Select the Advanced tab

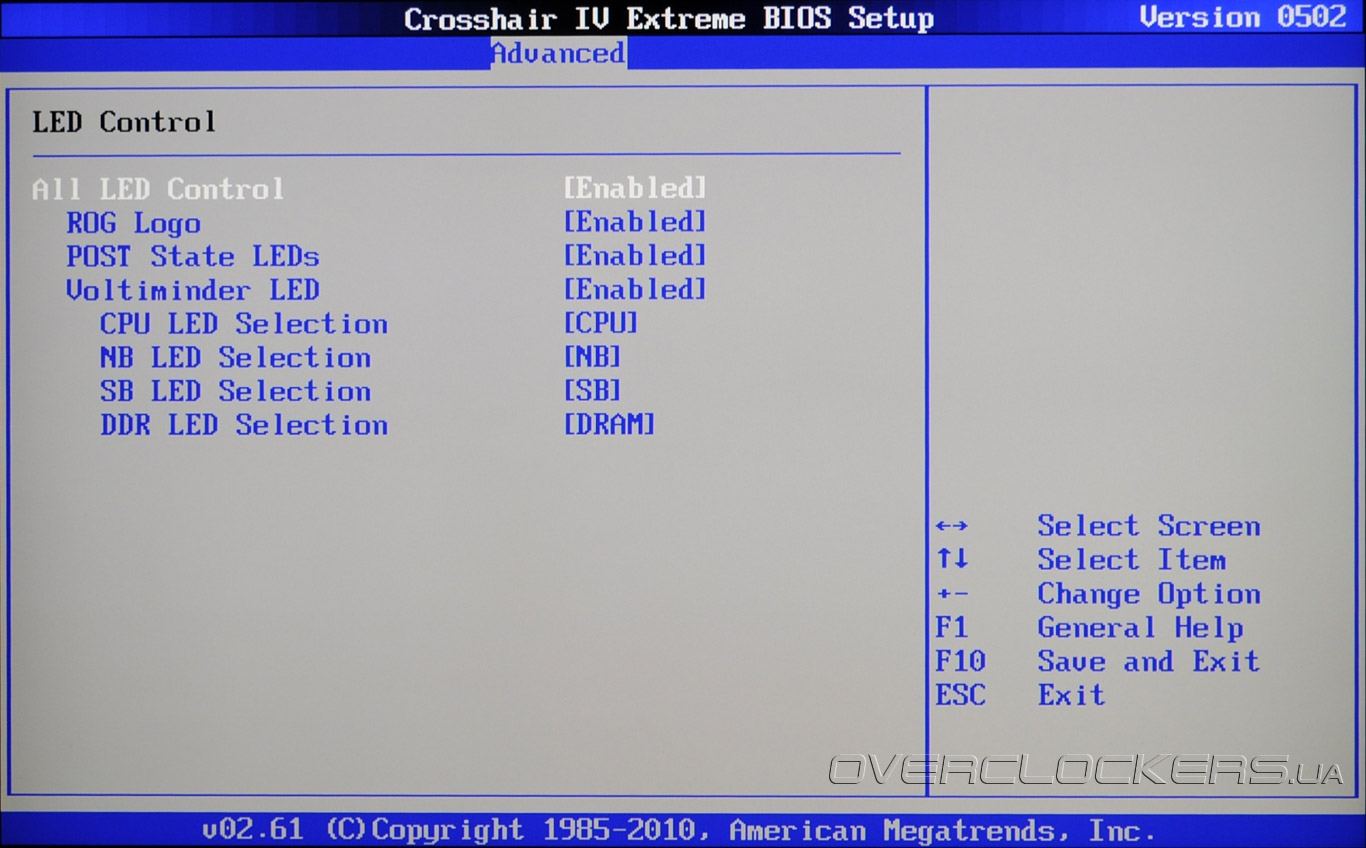coord(558,53)
